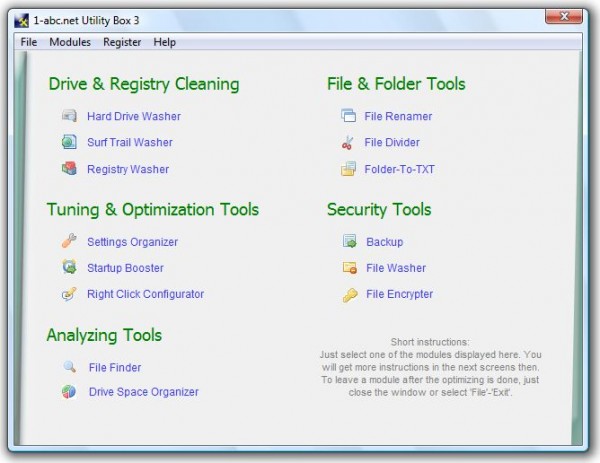Click the Right Click Configurator icon
This screenshot has width=600, height=463.
[69, 293]
